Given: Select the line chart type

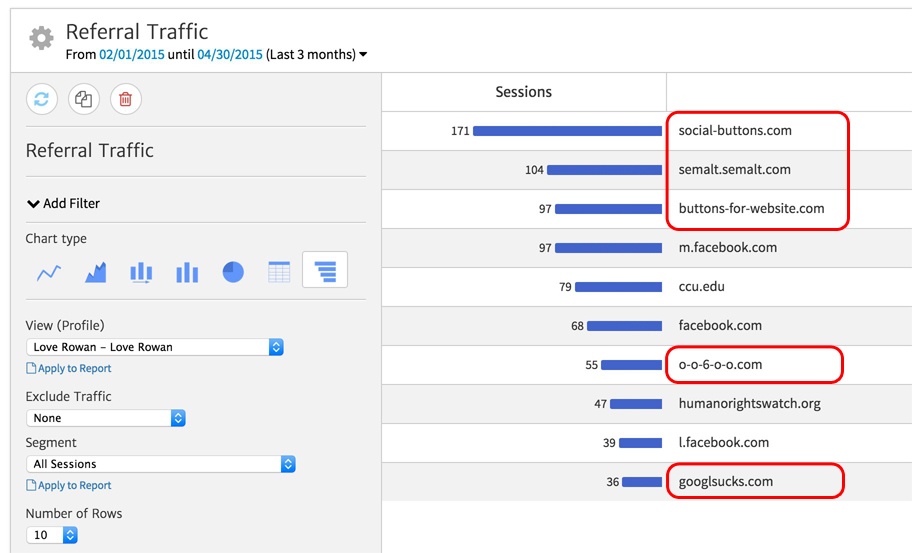Looking at the screenshot, I should pos(49,272).
